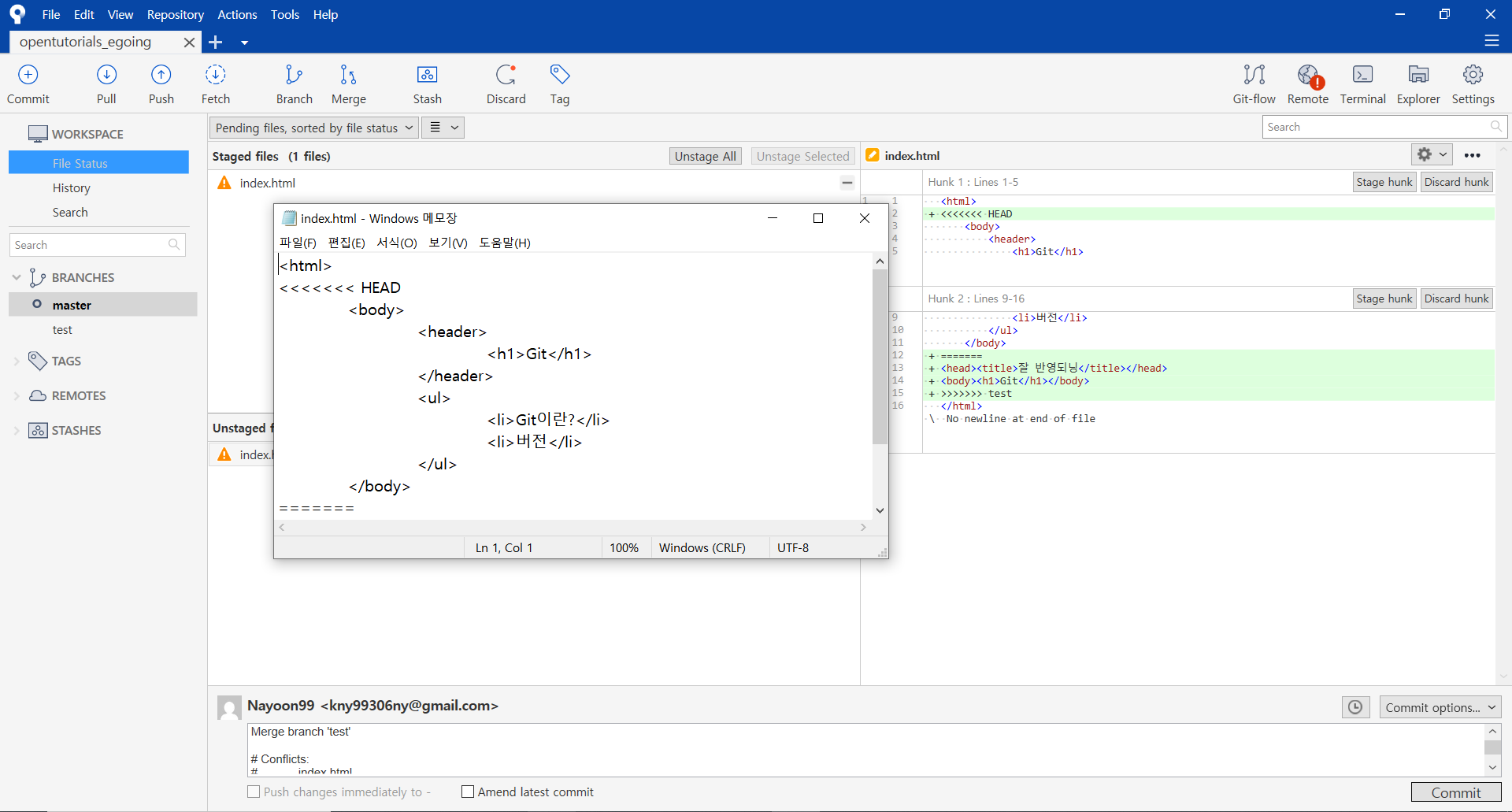This screenshot has height=812, width=1512.
Task: Open the File menu
Action: (x=51, y=14)
